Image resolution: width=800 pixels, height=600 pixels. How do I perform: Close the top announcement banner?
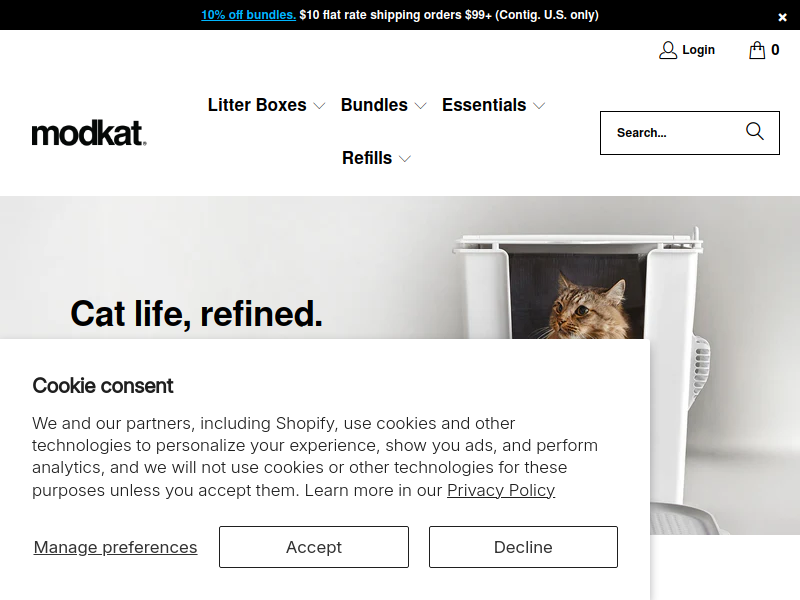tap(782, 17)
